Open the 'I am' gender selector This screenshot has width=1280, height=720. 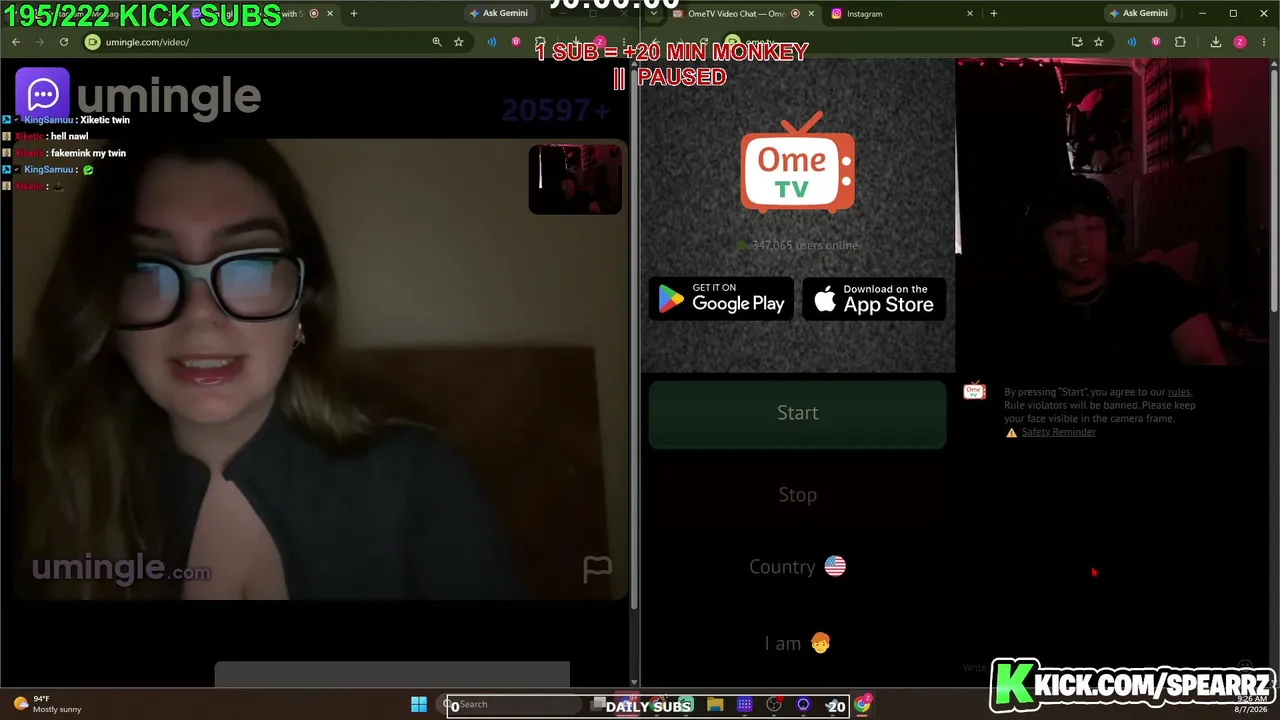(797, 644)
